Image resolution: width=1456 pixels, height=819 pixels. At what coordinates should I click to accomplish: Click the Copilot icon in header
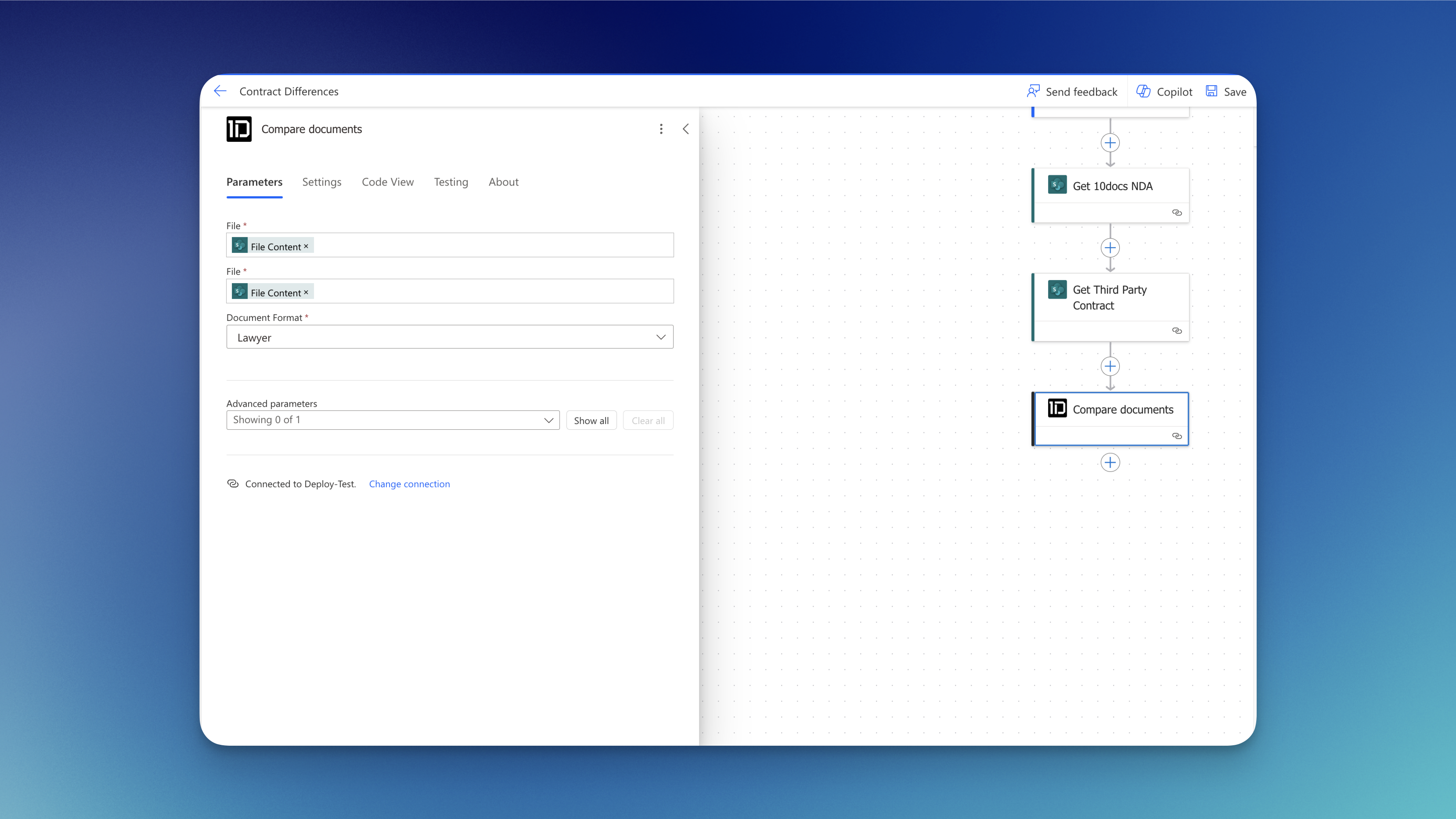pyautogui.click(x=1143, y=91)
